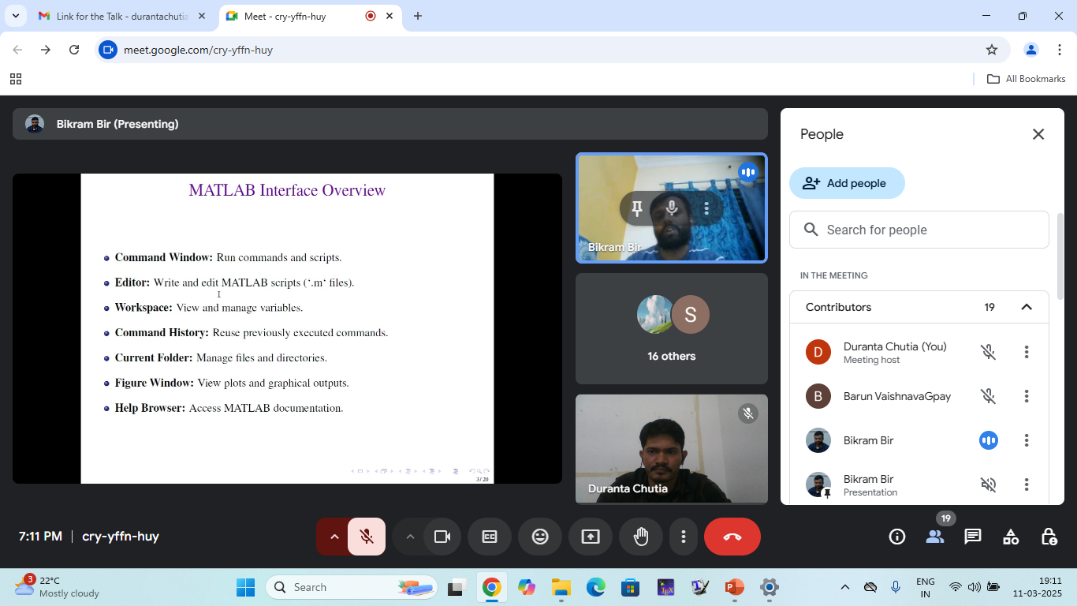
Task: Pin Bikram Bir's video tile
Action: pyautogui.click(x=636, y=208)
